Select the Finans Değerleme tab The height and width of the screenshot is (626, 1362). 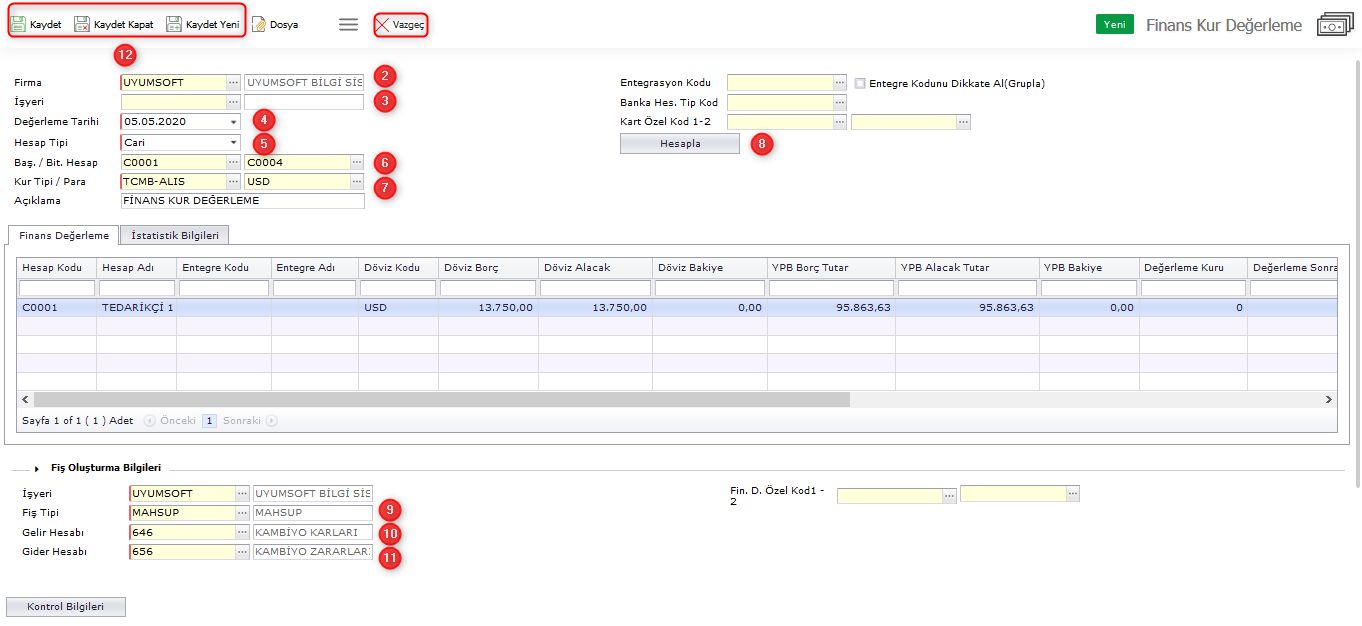pos(64,235)
